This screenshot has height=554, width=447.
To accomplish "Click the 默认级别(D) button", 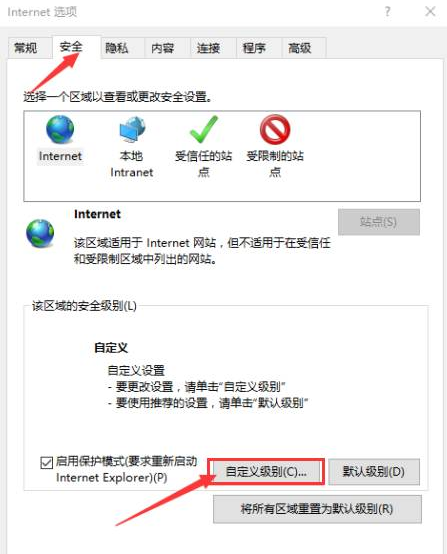I will coord(374,472).
